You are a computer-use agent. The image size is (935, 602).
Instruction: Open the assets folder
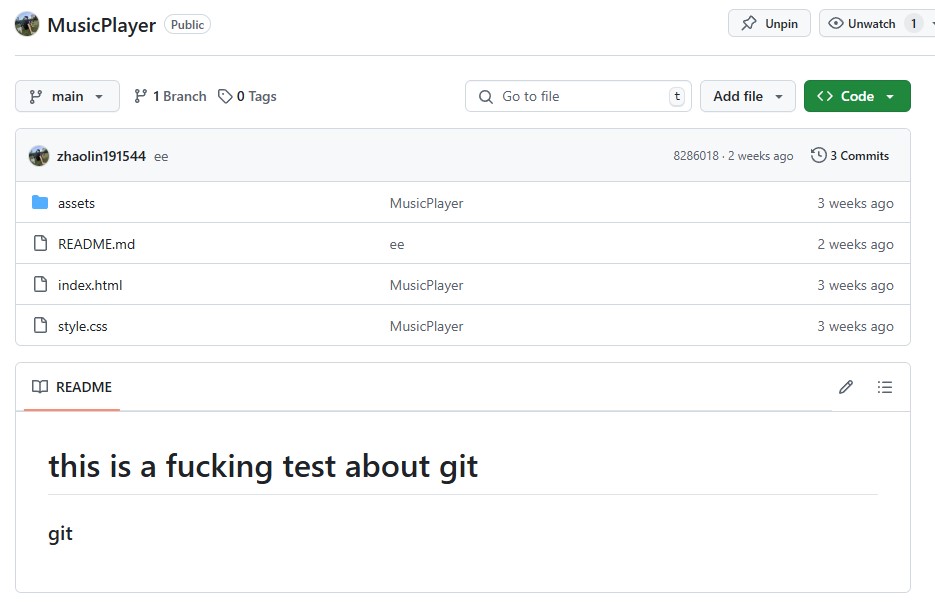tap(76, 203)
